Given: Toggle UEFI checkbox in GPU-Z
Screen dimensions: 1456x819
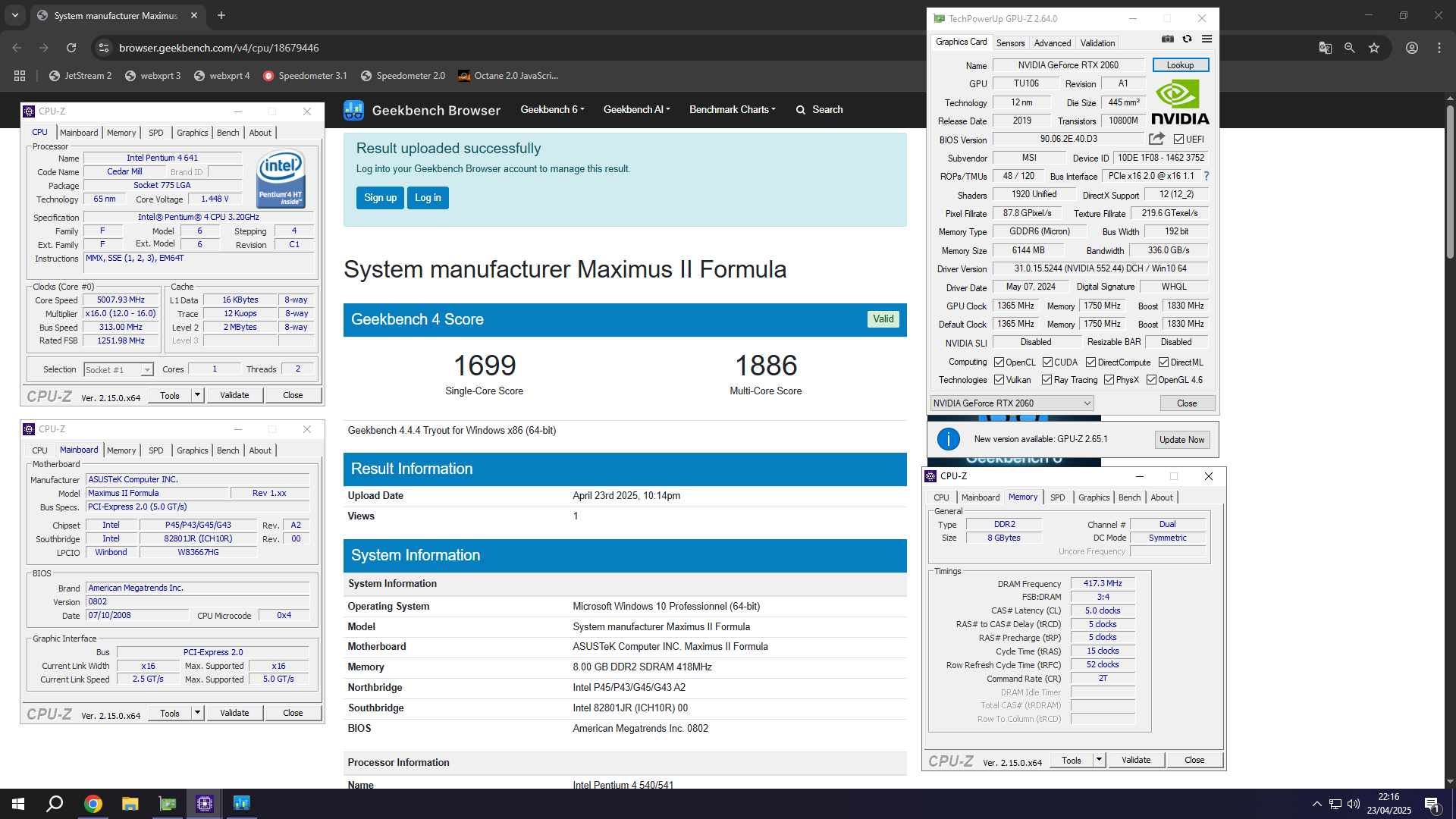Looking at the screenshot, I should point(1178,140).
